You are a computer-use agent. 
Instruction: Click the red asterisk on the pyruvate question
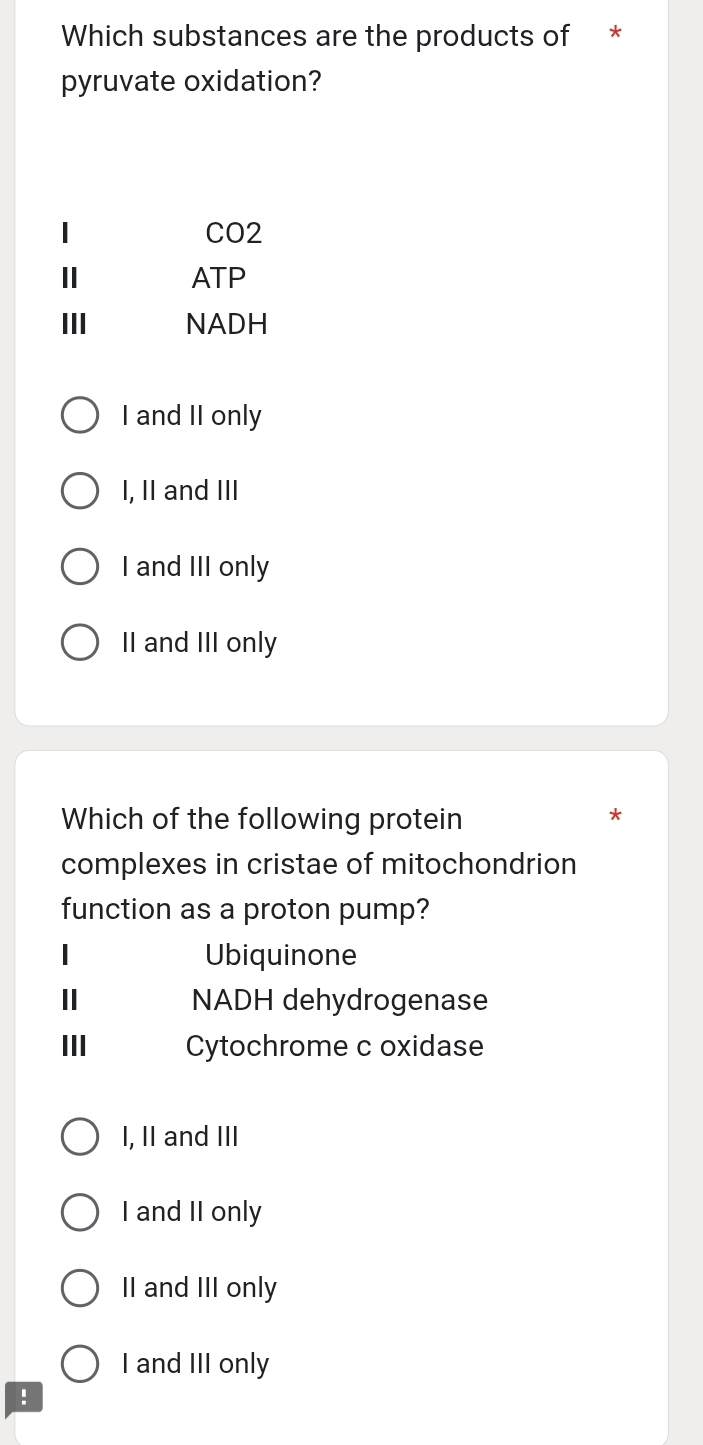coord(615,35)
